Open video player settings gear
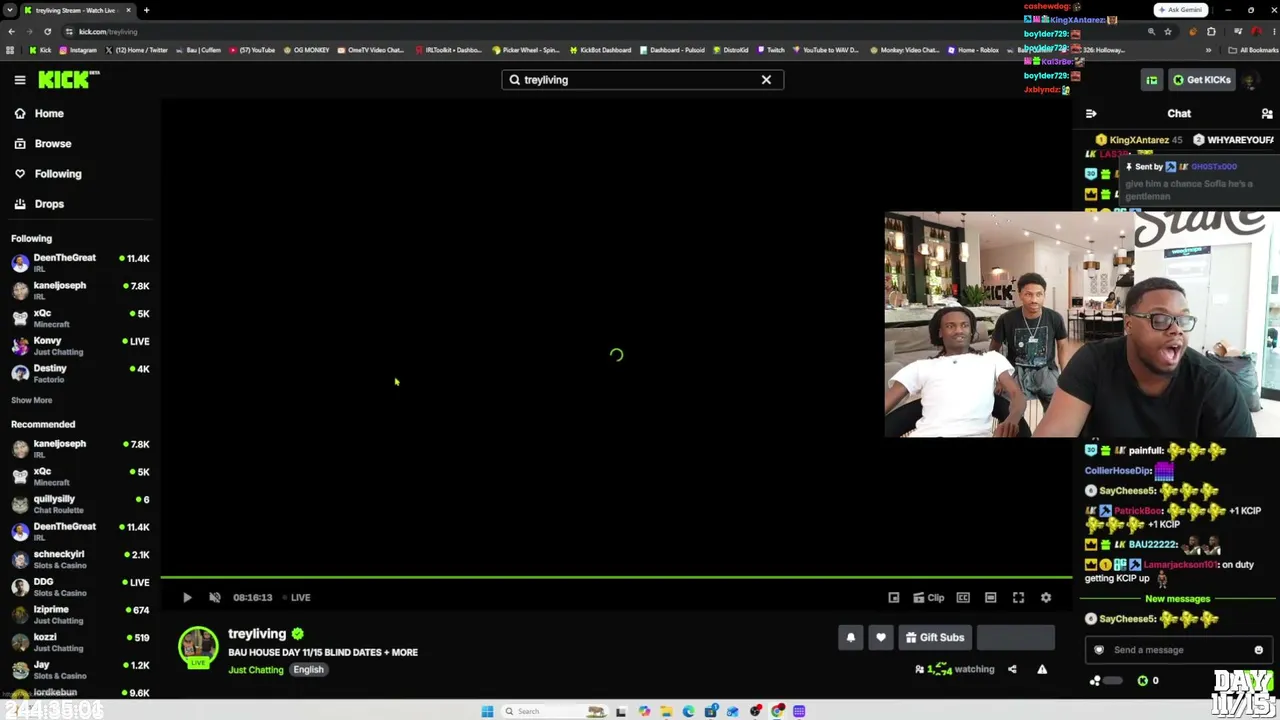Screen dimensions: 1280x720 click(1046, 598)
